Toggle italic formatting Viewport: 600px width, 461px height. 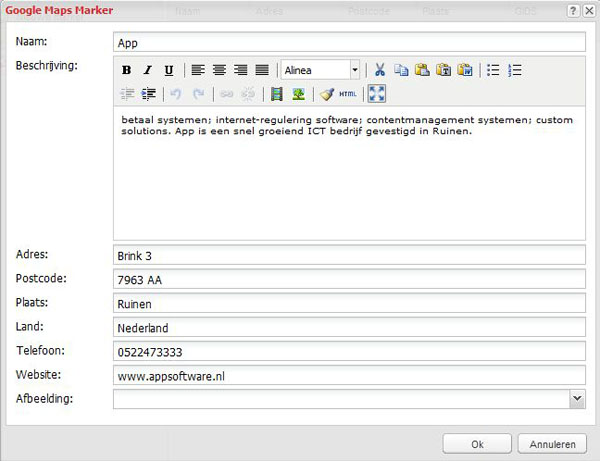[148, 70]
